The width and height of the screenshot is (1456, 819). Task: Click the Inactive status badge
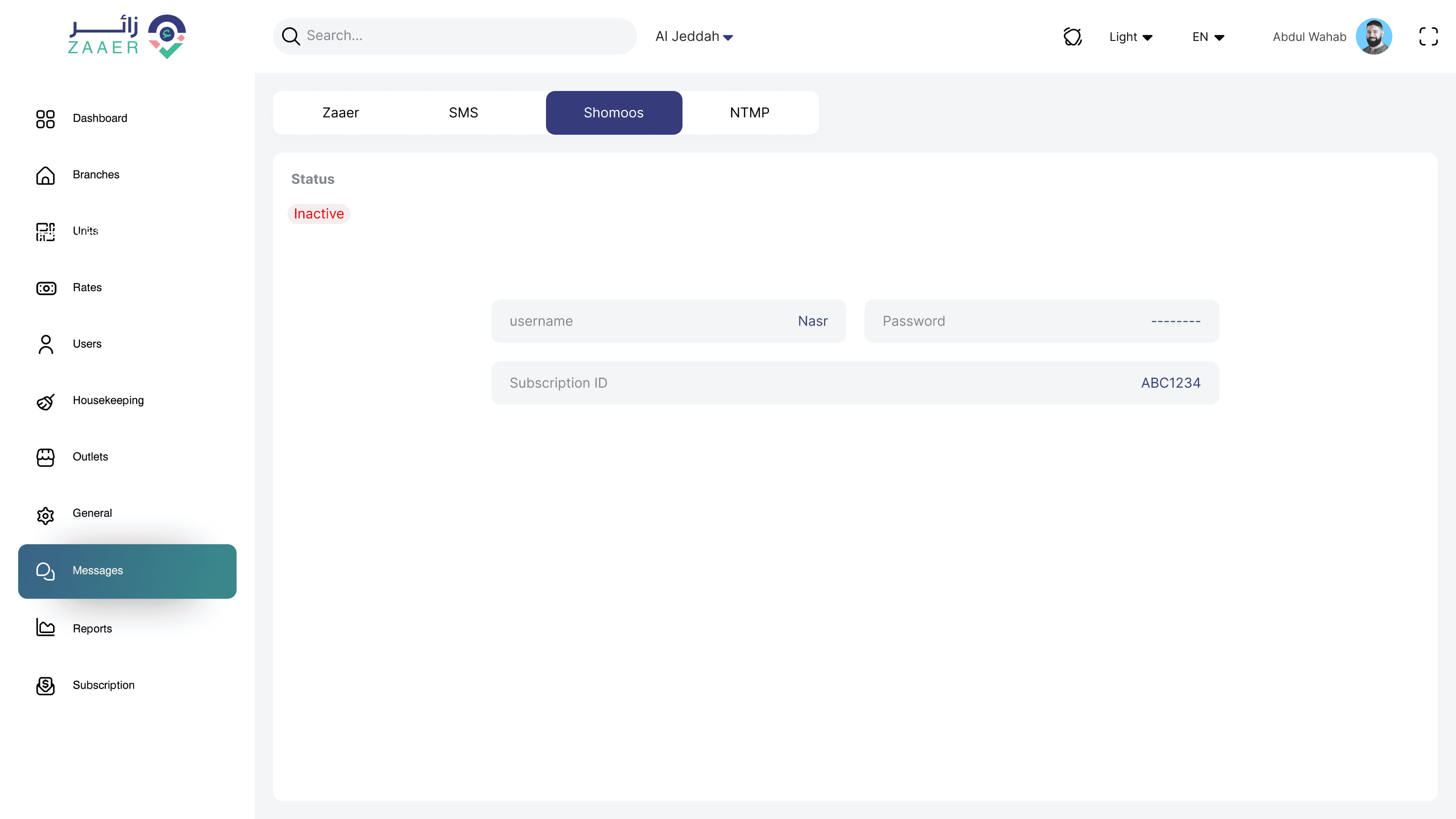click(x=319, y=214)
